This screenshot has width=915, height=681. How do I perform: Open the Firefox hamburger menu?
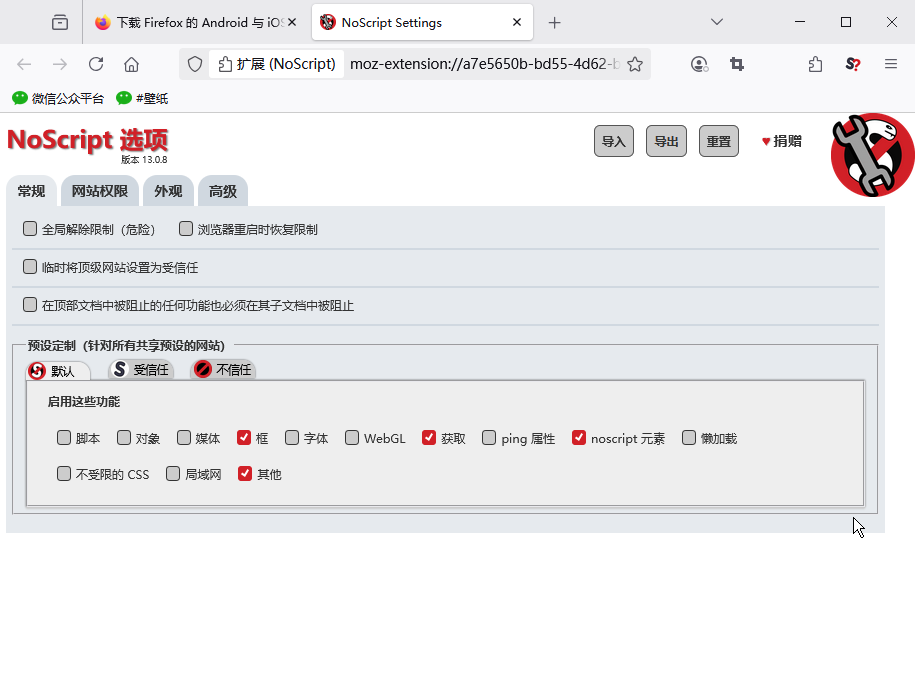tap(890, 64)
